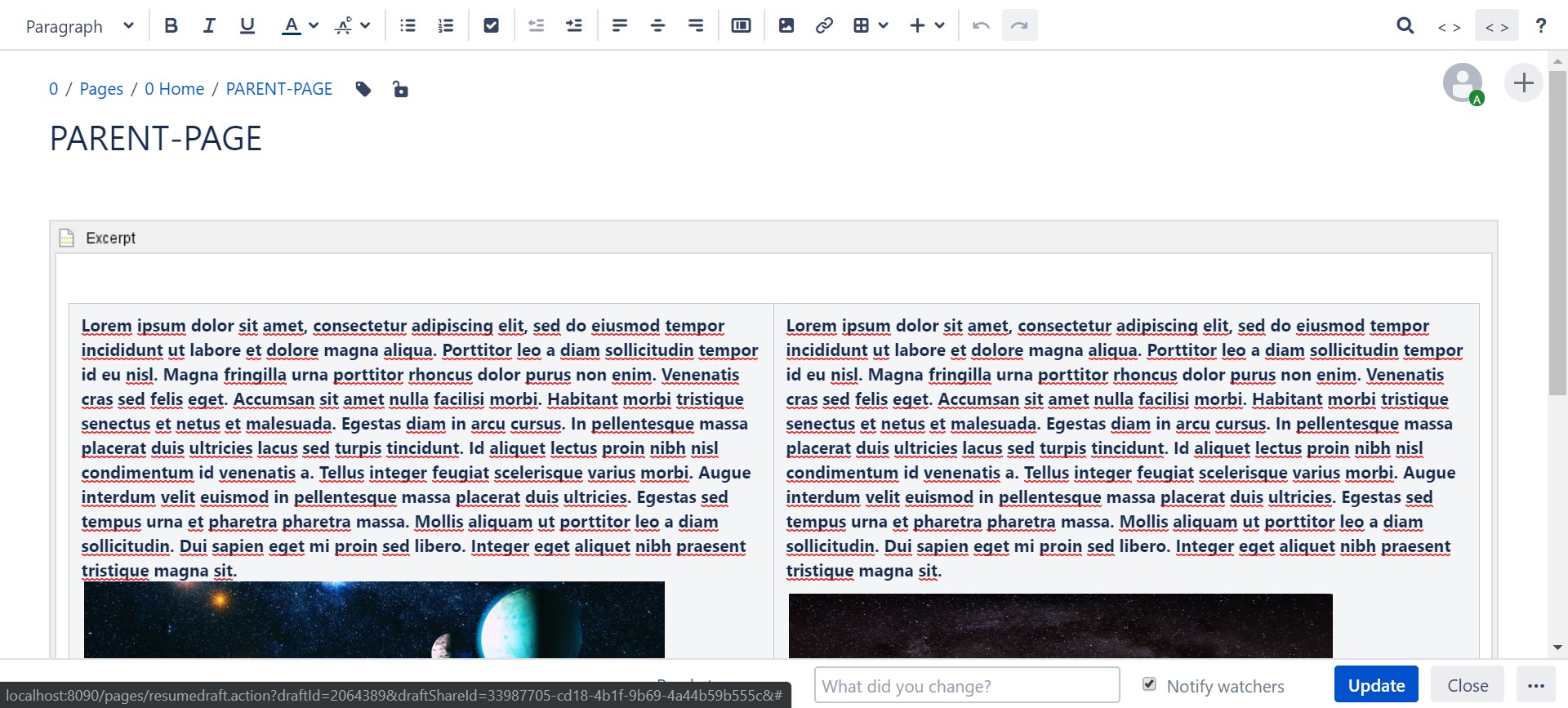Insert an image file
The width and height of the screenshot is (1568, 708).
786,25
